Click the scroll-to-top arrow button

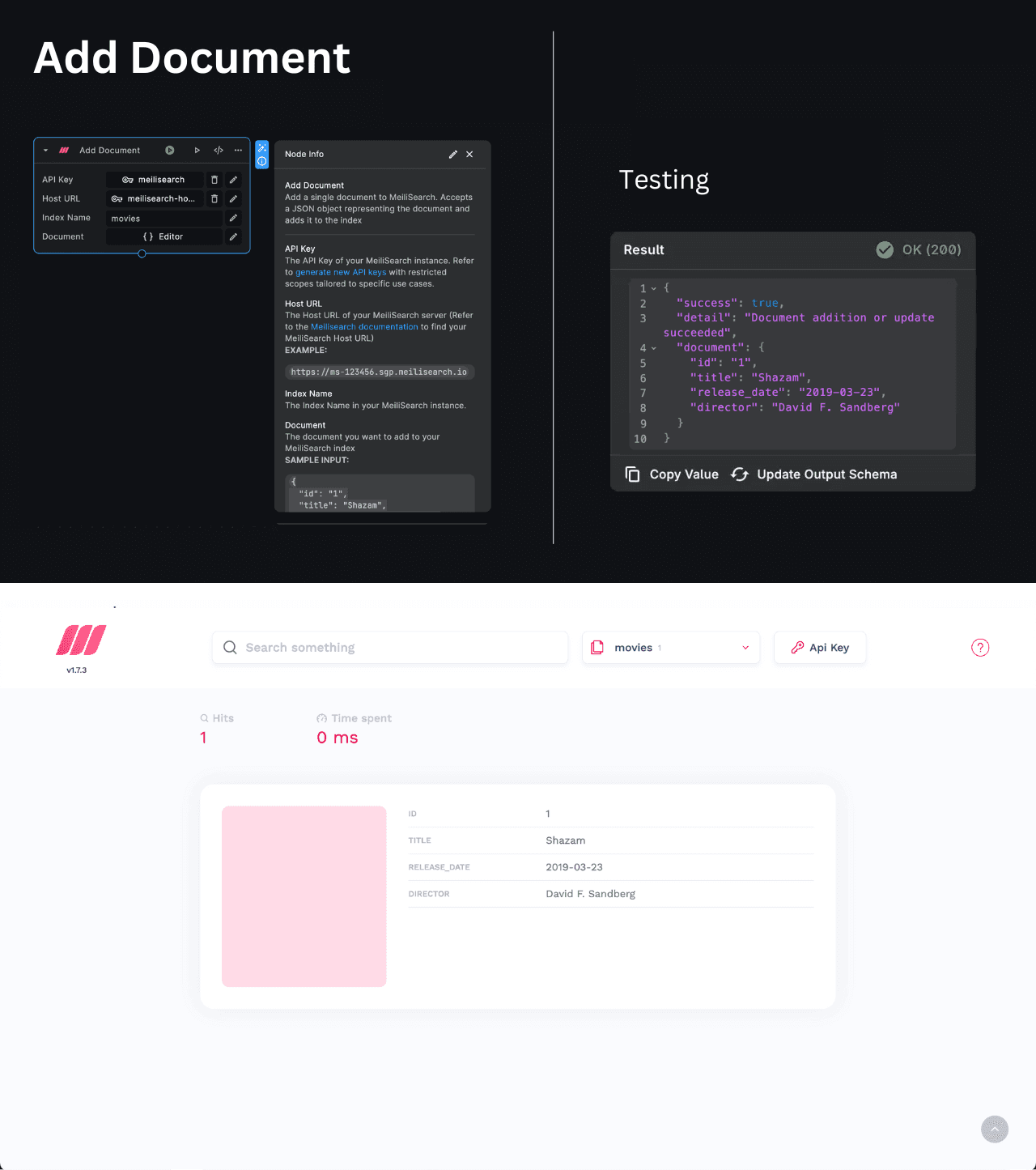pyautogui.click(x=995, y=1130)
